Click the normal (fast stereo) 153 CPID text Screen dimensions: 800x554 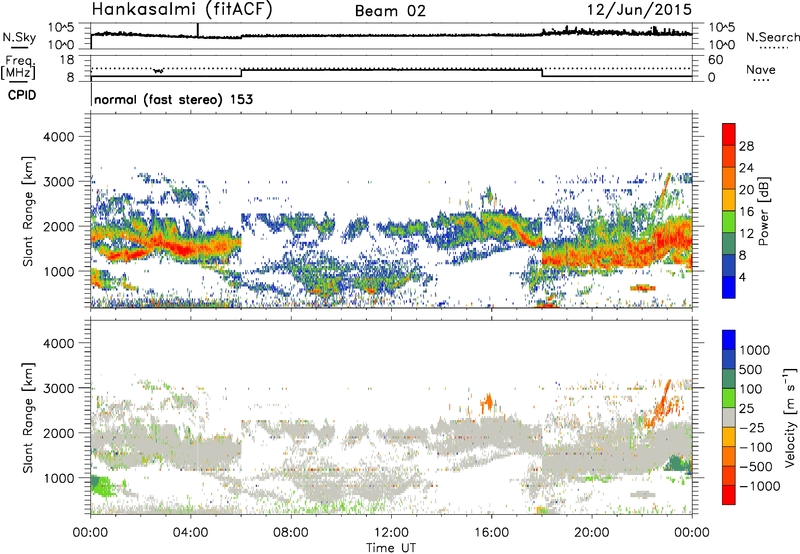point(173,99)
